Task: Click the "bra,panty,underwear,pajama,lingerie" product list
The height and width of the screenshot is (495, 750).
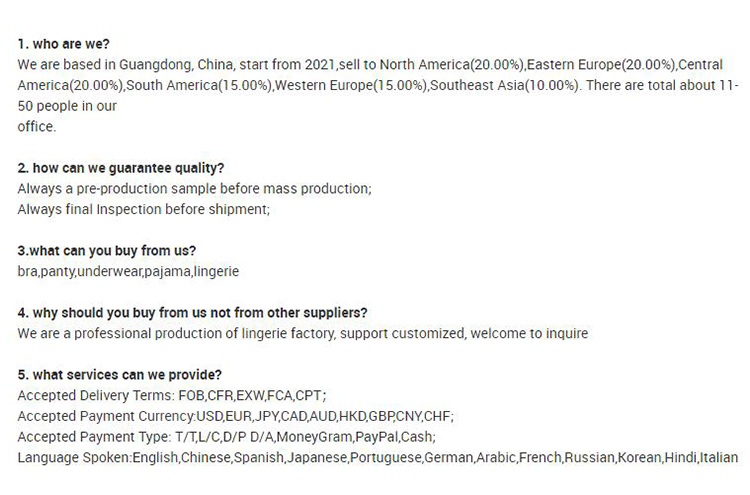Action: tap(129, 271)
